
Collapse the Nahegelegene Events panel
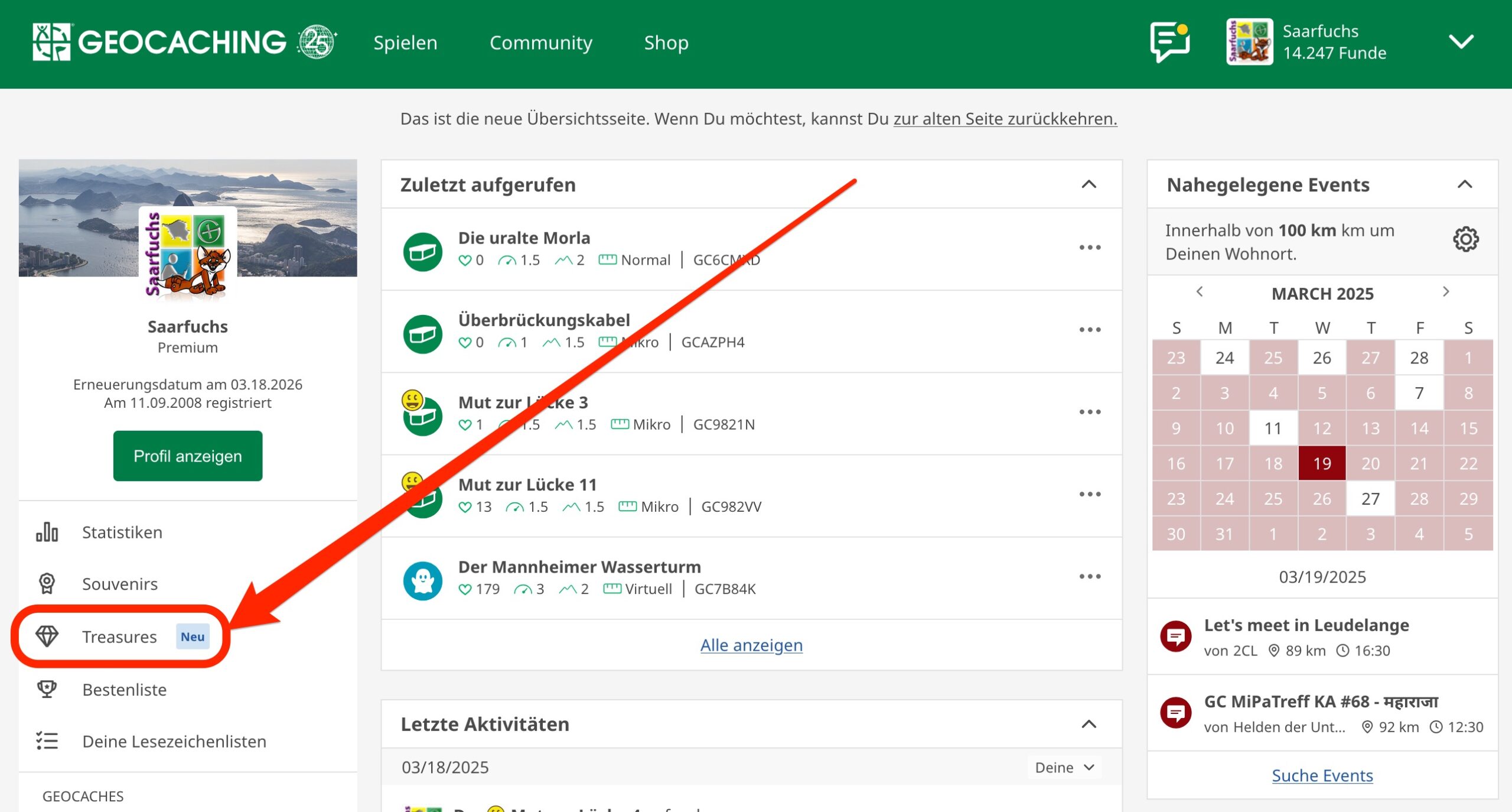tap(1465, 184)
